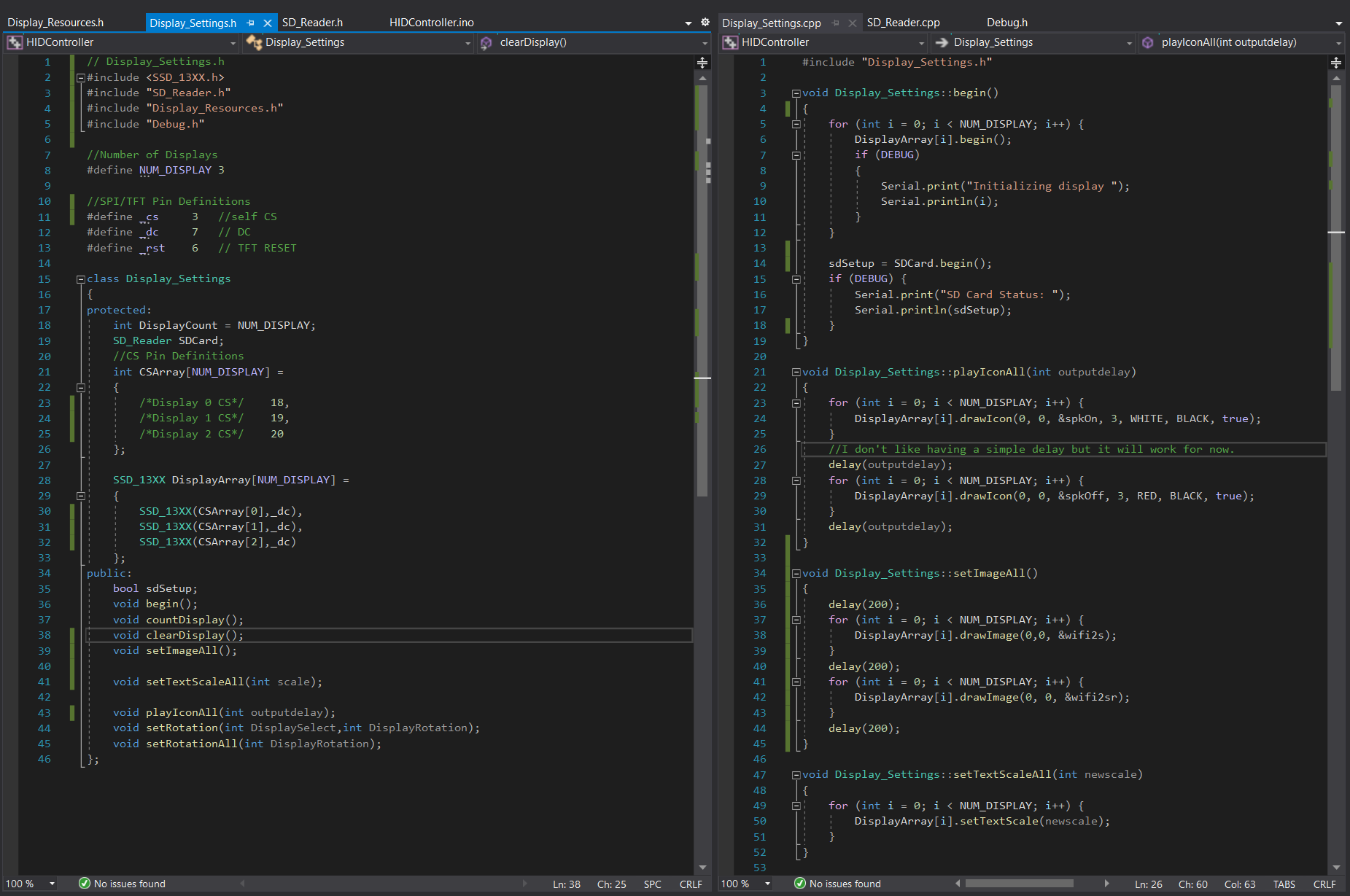Open right Display_Settings type dropdown
This screenshot has height=896, width=1350.
tap(1129, 43)
